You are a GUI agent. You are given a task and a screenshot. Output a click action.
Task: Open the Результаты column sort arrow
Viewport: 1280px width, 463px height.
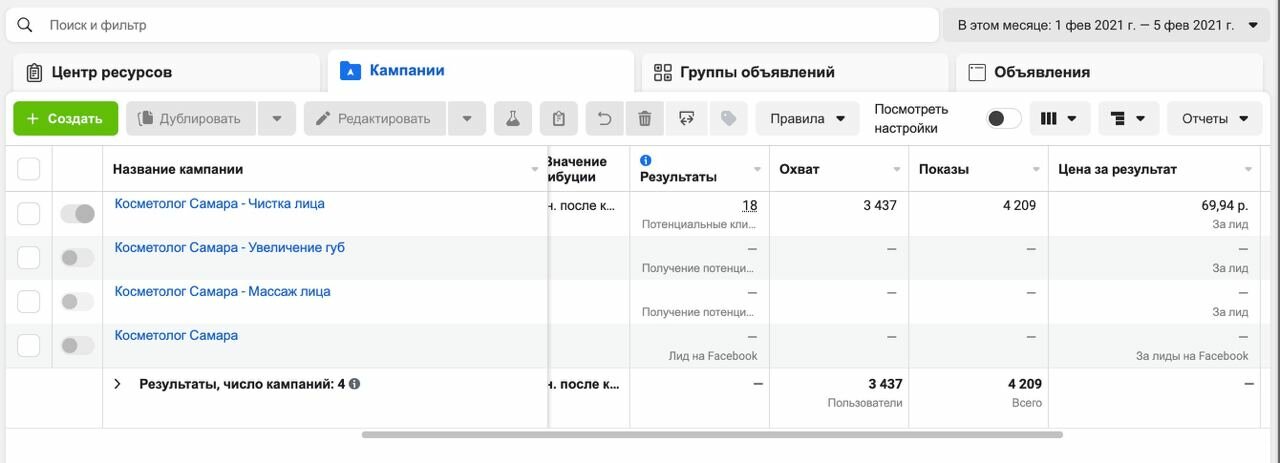(x=757, y=170)
